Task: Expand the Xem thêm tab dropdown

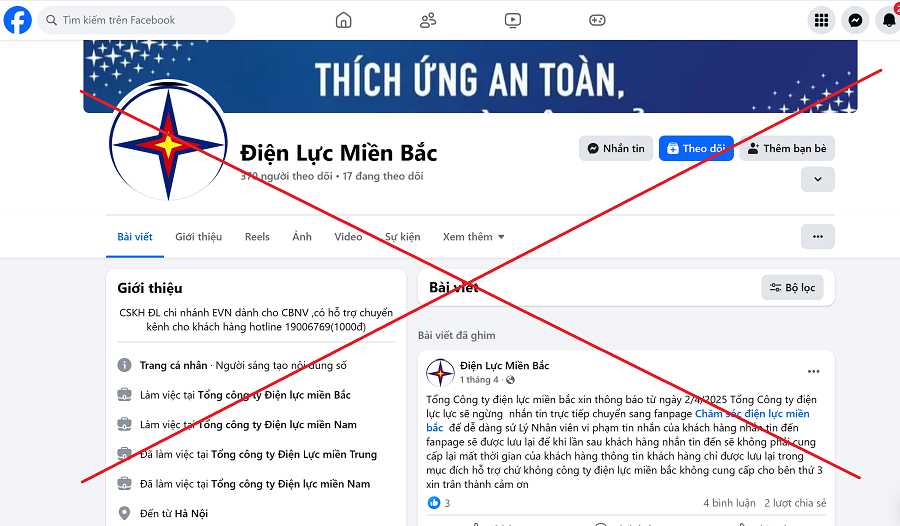Action: (474, 237)
